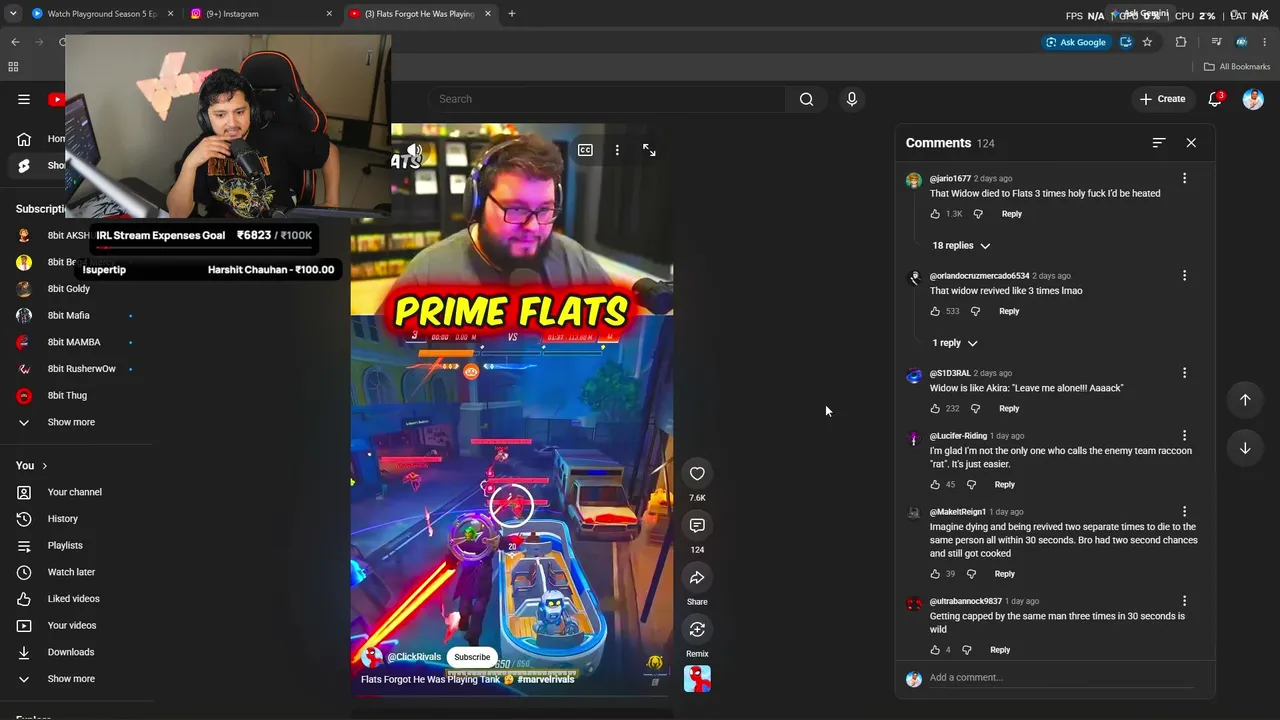This screenshot has width=1280, height=720.
Task: Click the Create button
Action: tap(1162, 99)
